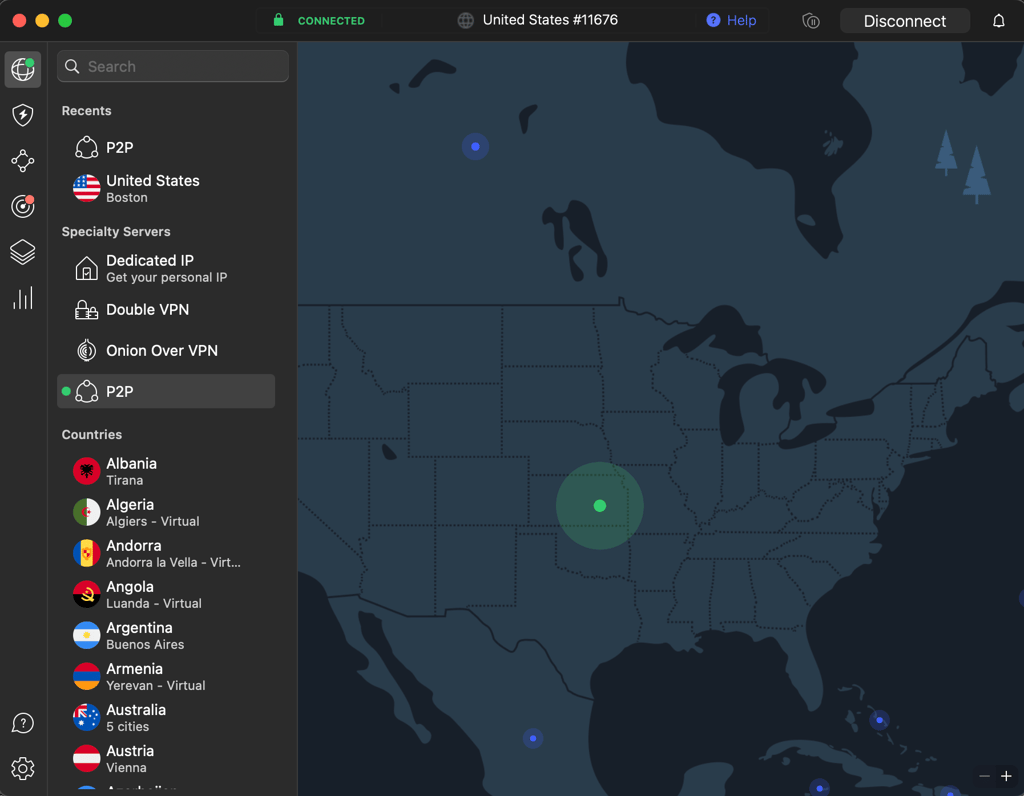1024x796 pixels.
Task: Click the Algeria flag icon
Action: coord(86,513)
